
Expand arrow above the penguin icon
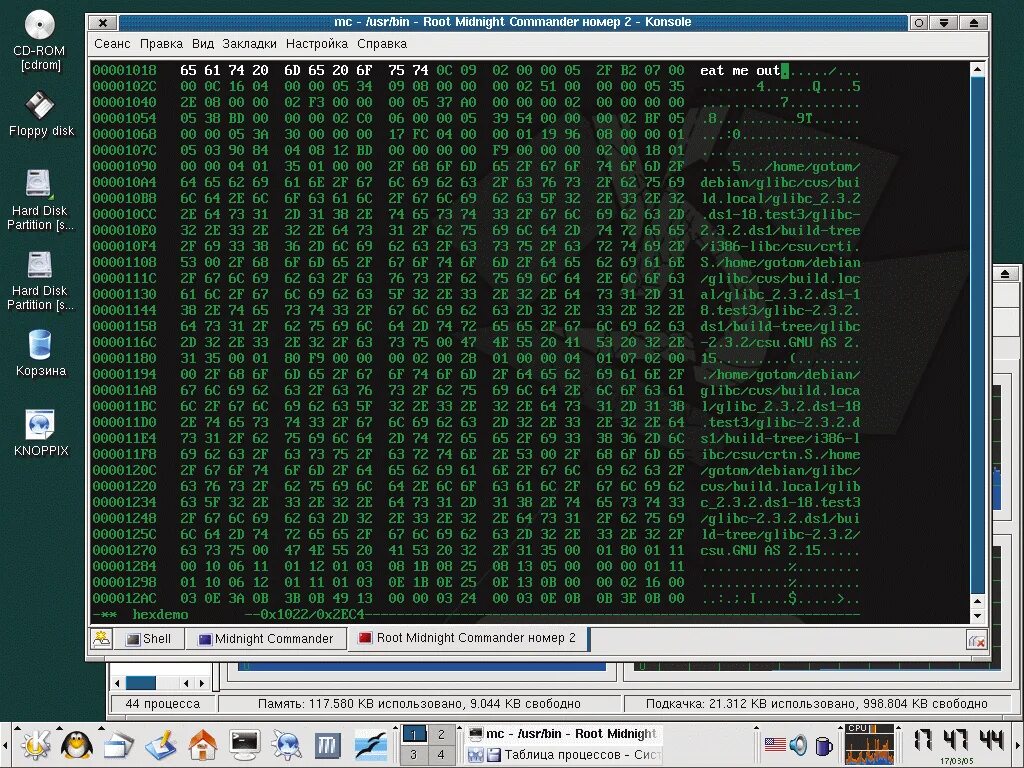pos(59,727)
